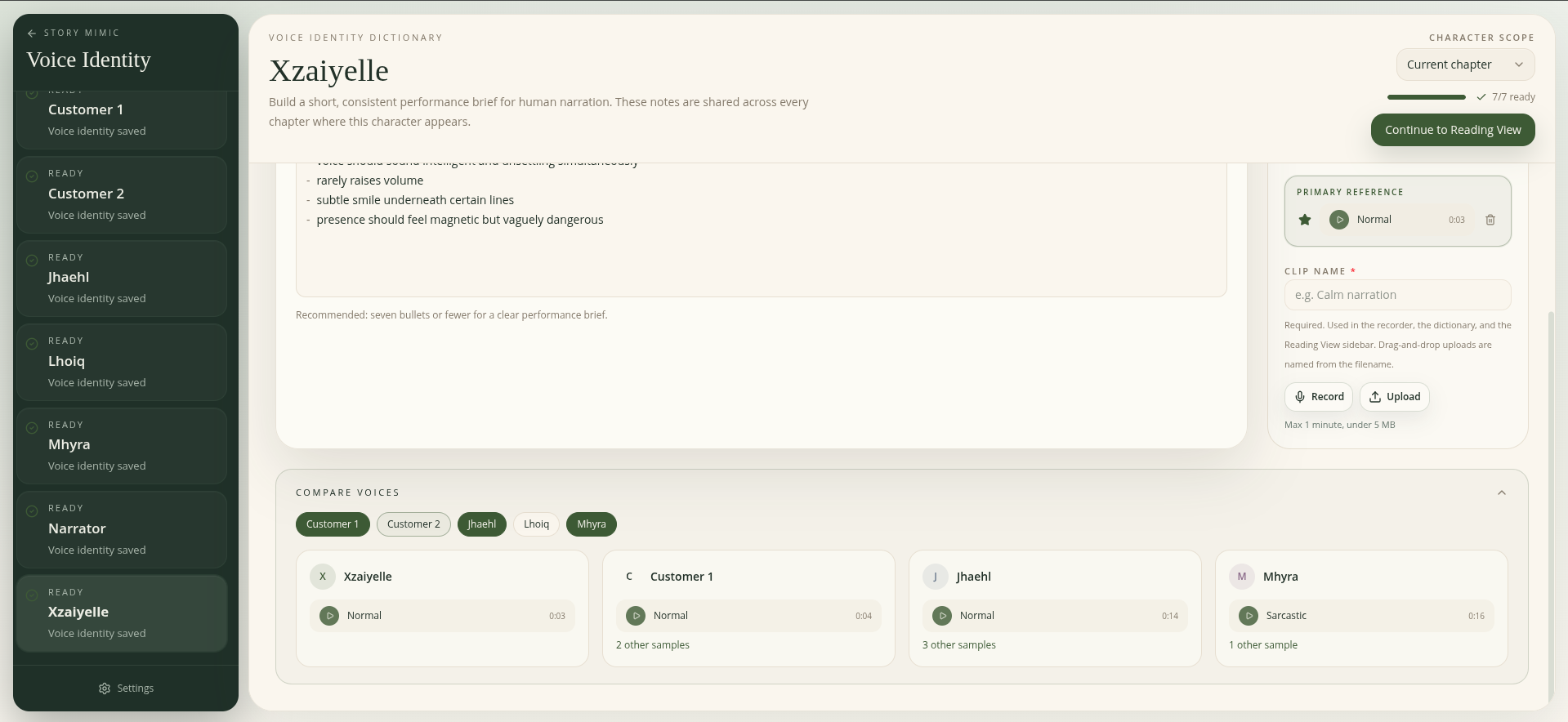
Task: Click the checkmark next to 7/7 ready
Action: (x=1481, y=97)
